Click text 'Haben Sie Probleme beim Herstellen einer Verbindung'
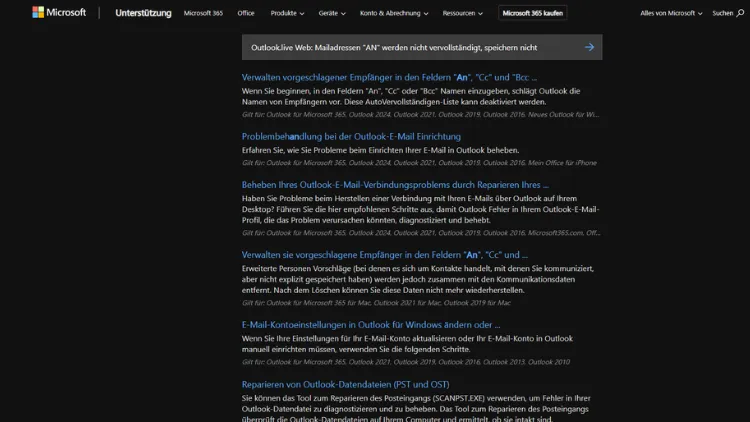 [420, 209]
